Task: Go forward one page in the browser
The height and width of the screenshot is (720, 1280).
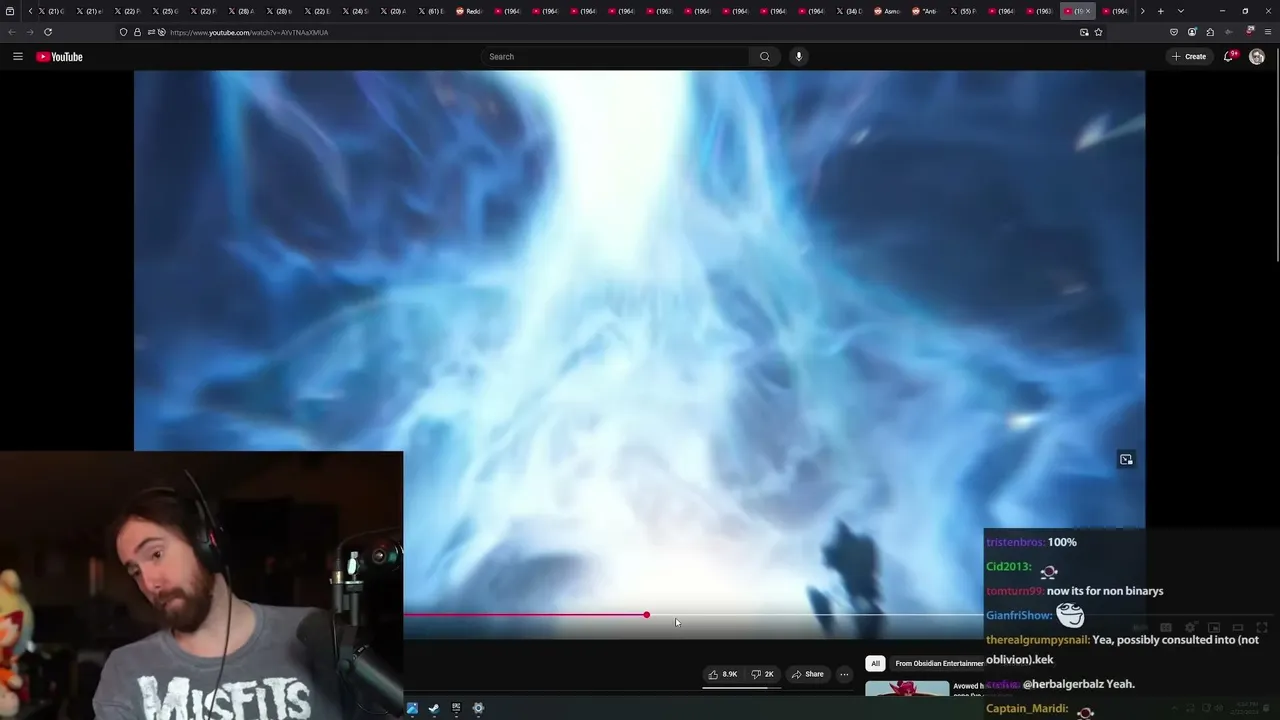Action: [x=30, y=32]
